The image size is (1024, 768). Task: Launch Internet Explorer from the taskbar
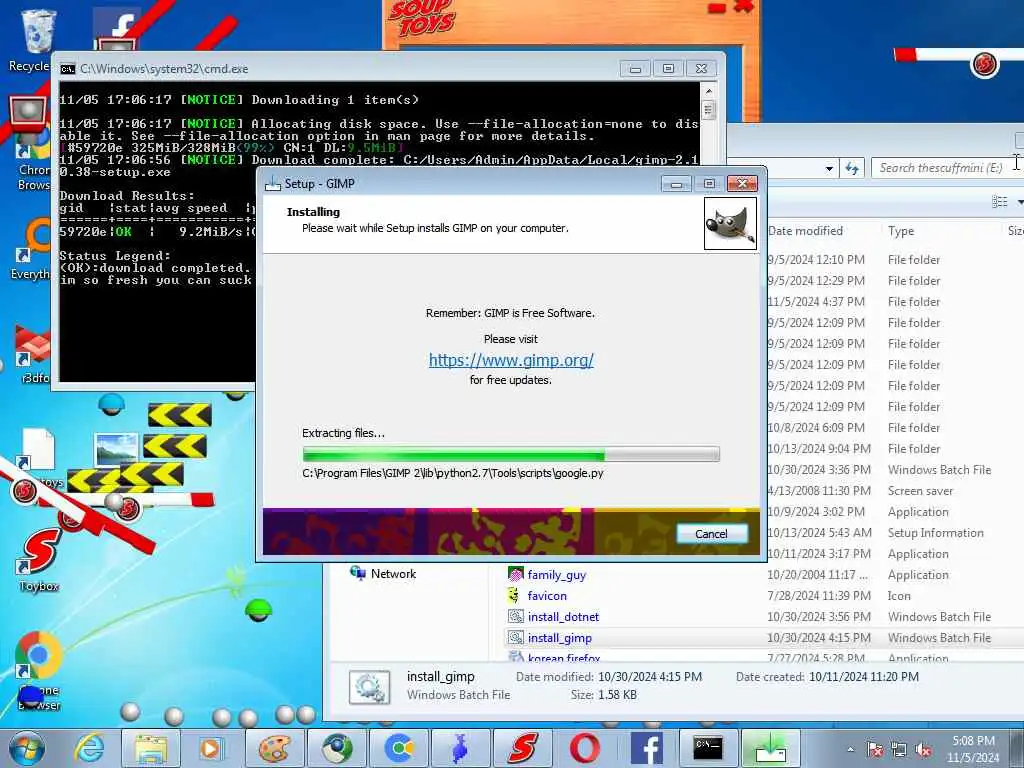(x=88, y=748)
